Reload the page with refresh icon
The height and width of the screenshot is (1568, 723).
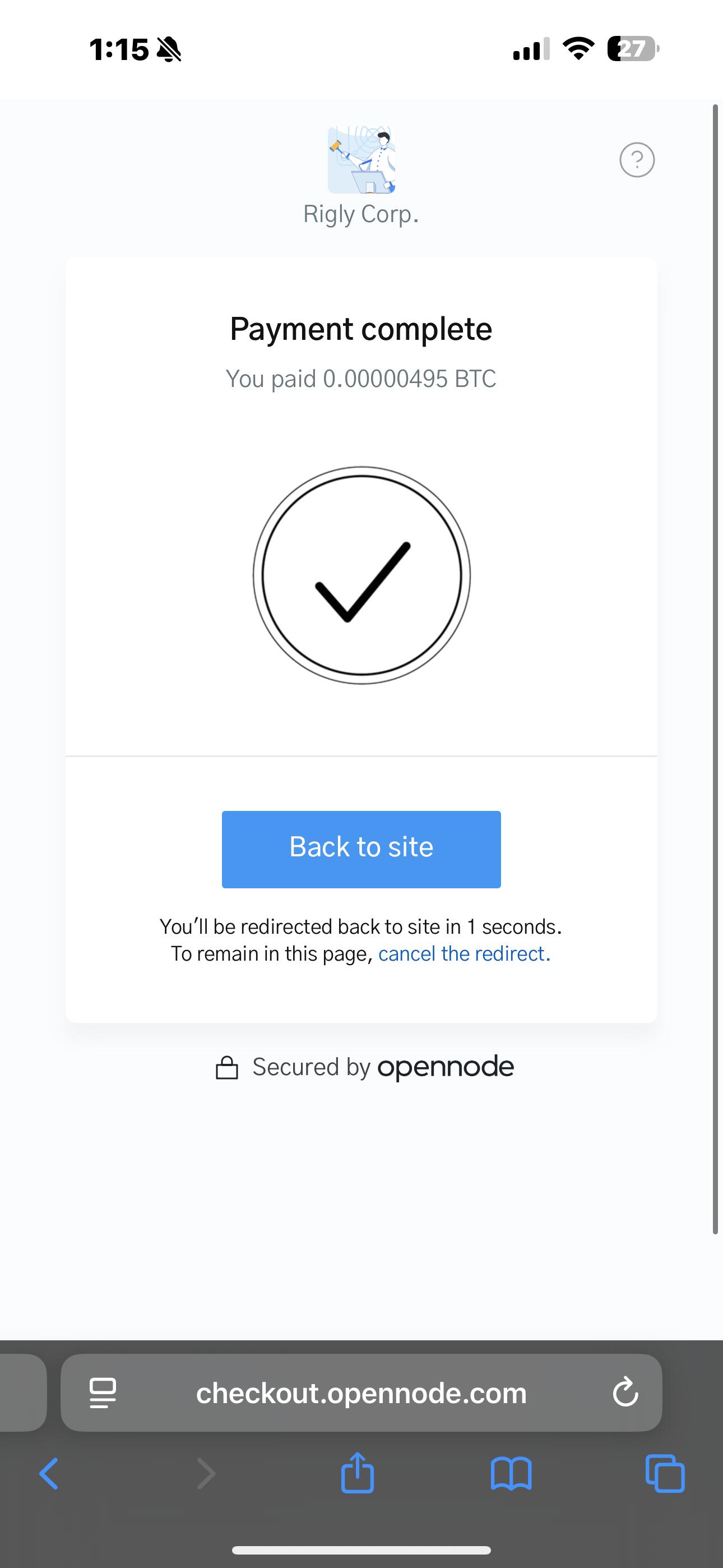625,1392
